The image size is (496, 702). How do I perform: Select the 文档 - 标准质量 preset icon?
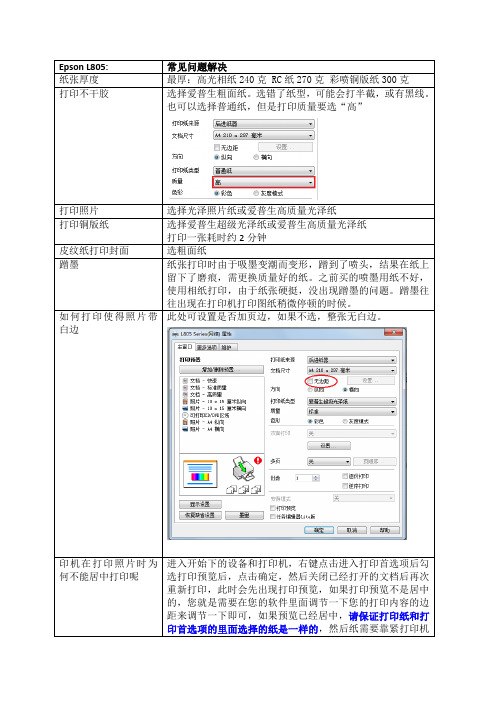click(x=185, y=388)
